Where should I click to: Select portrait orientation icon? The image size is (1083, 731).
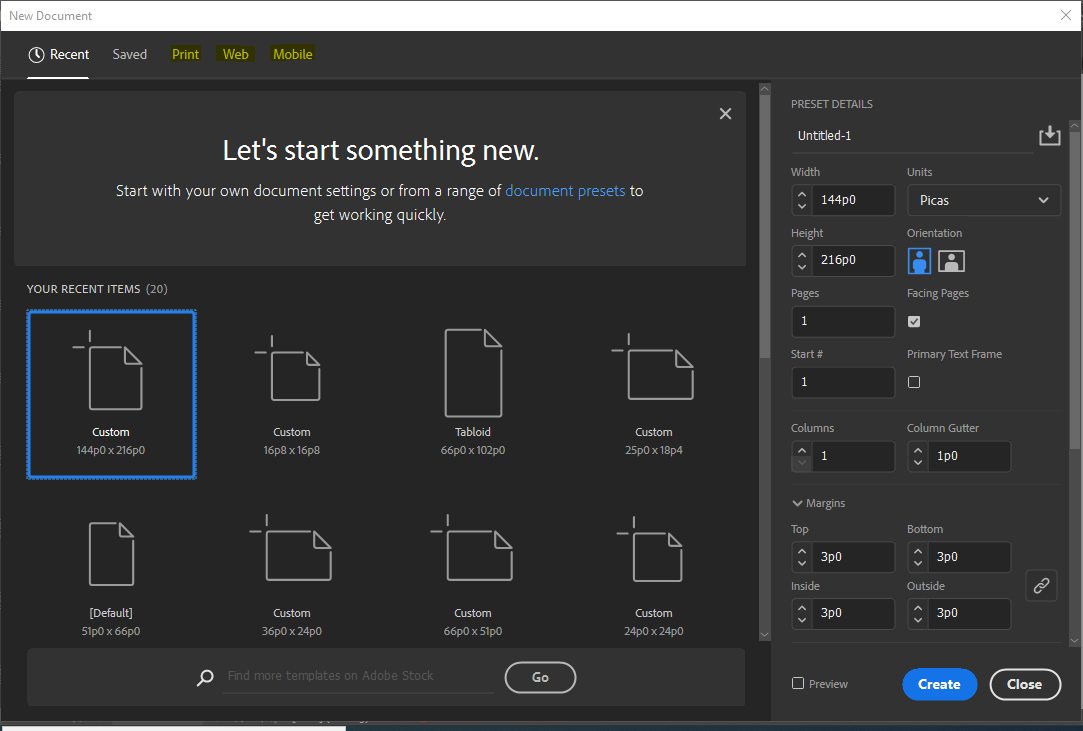coord(920,261)
